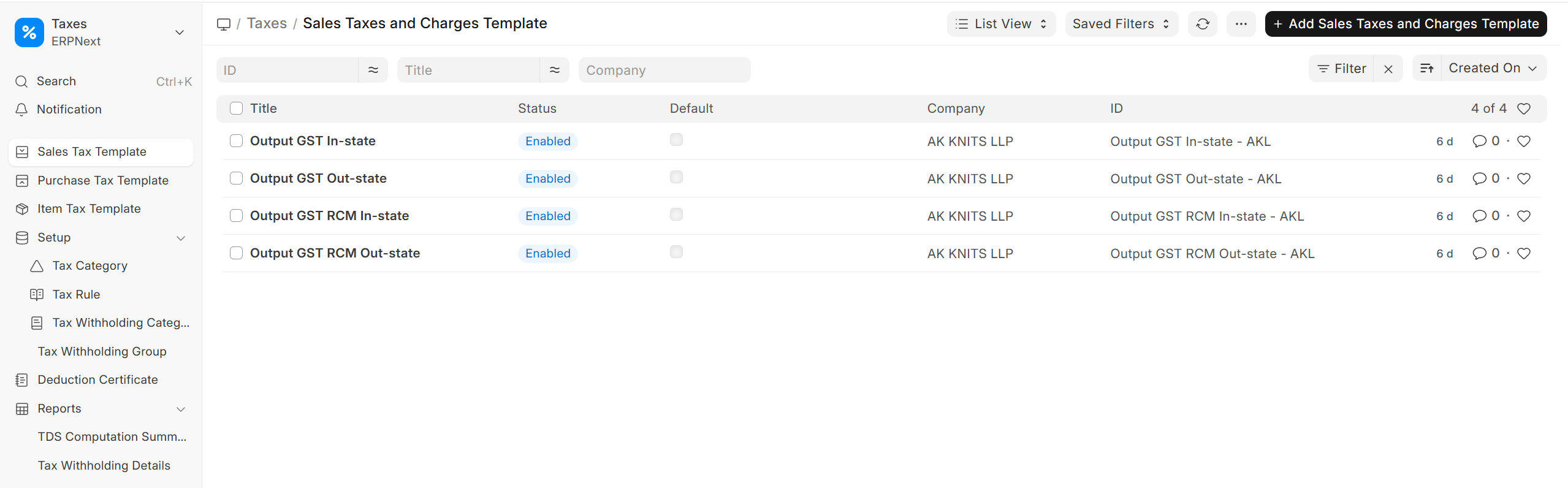Open the Saved Filters dropdown
The image size is (1568, 488).
point(1121,24)
